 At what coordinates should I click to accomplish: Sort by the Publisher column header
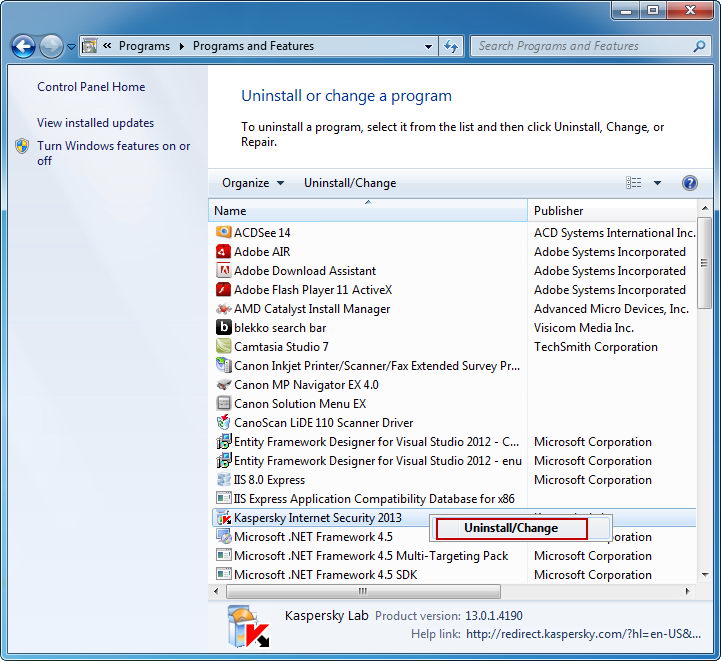tap(612, 211)
